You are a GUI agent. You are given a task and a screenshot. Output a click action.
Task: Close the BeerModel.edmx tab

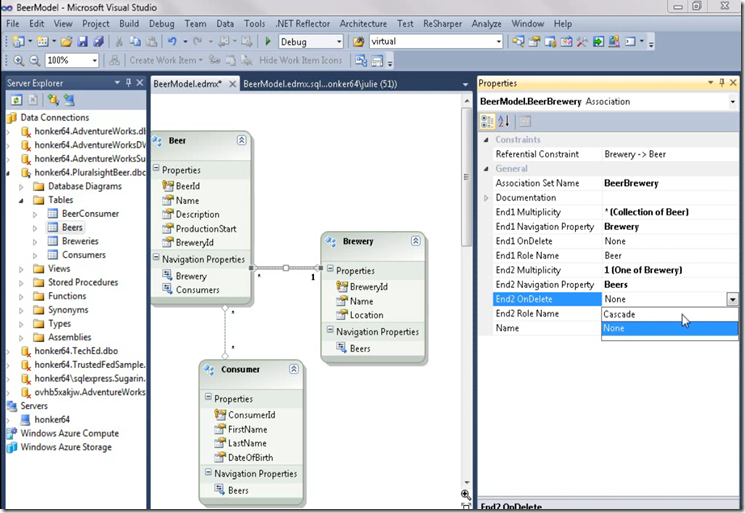232,84
